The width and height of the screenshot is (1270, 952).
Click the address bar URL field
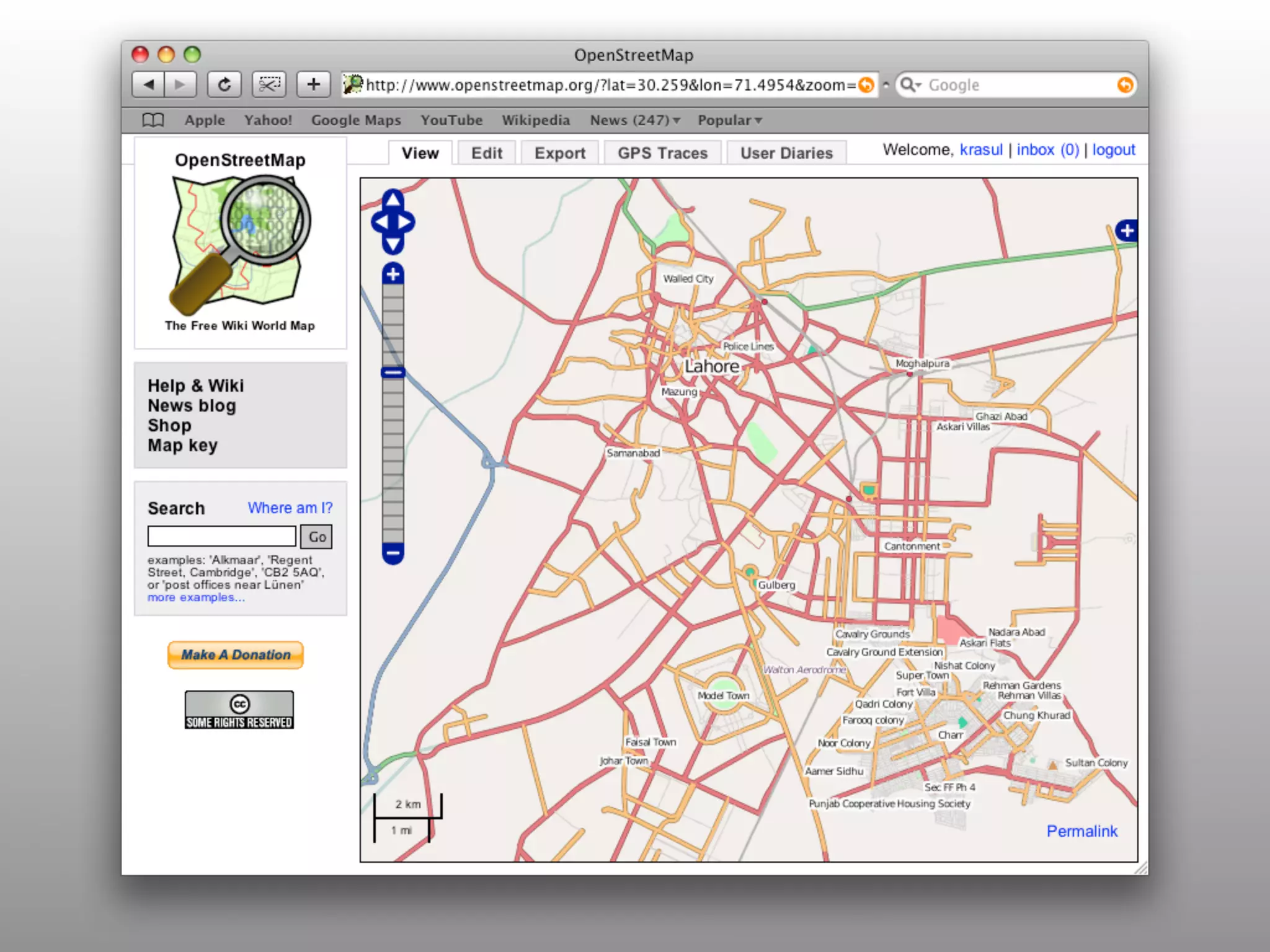pos(610,85)
